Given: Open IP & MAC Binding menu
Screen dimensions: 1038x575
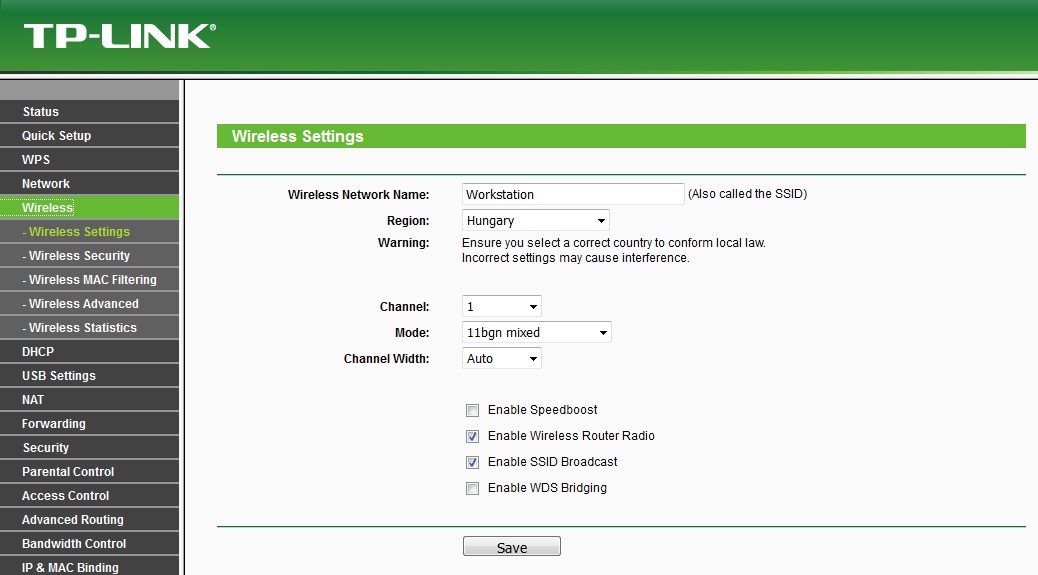Looking at the screenshot, I should [x=89, y=567].
